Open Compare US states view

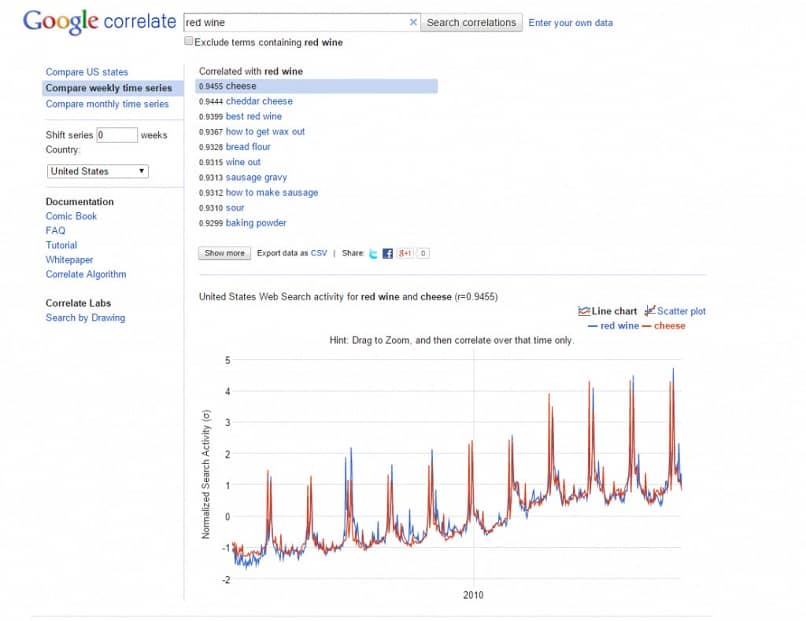[x=86, y=72]
